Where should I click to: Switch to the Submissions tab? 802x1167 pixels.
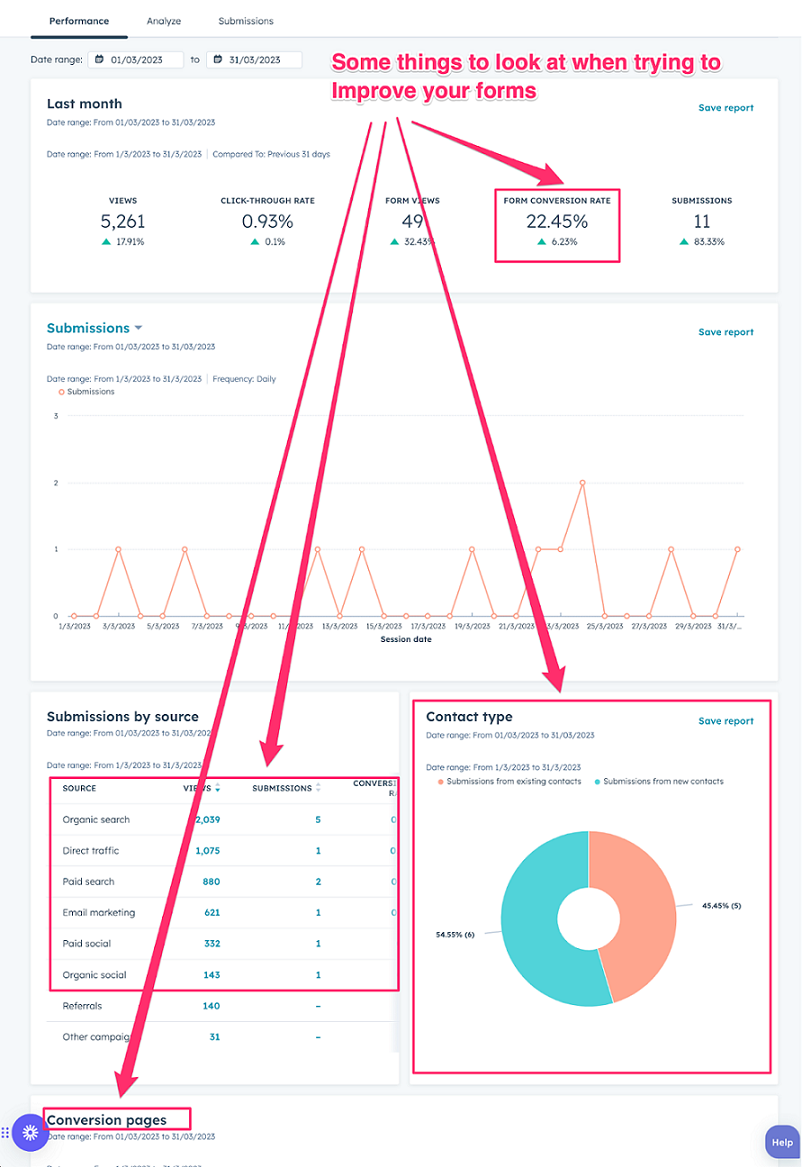245,21
